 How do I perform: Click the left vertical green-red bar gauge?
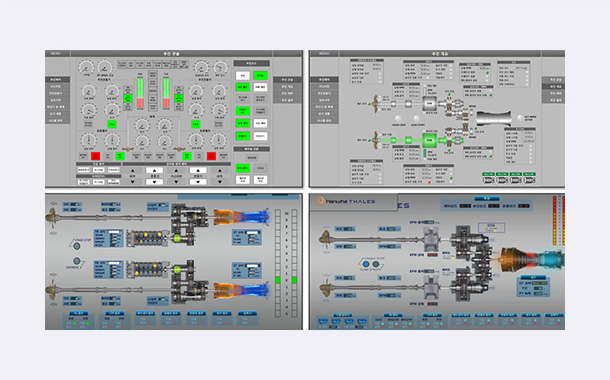pyautogui.click(x=140, y=93)
